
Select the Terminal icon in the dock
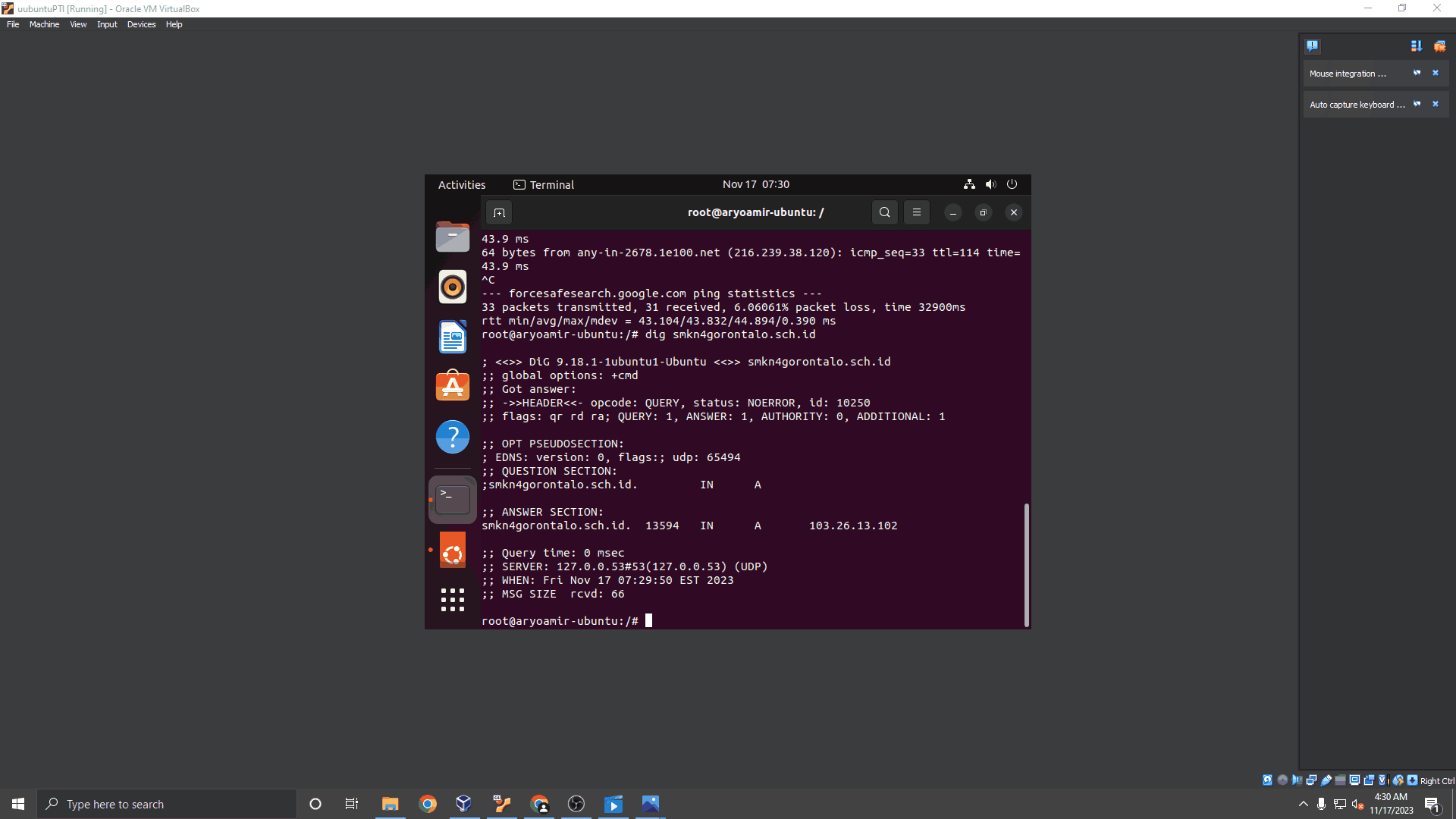click(453, 500)
